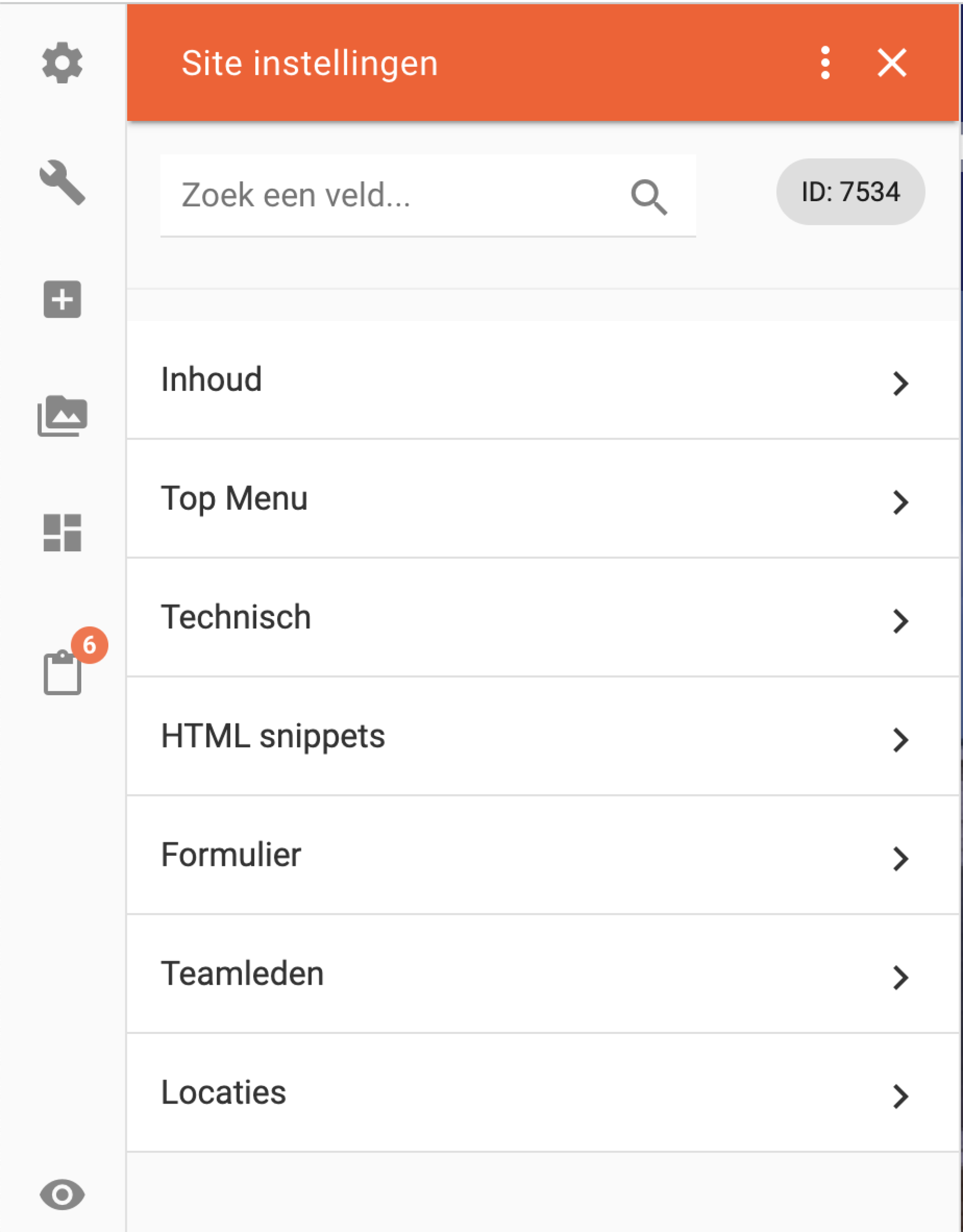The width and height of the screenshot is (963, 1232).
Task: Close the Site instellingen panel
Action: point(892,62)
